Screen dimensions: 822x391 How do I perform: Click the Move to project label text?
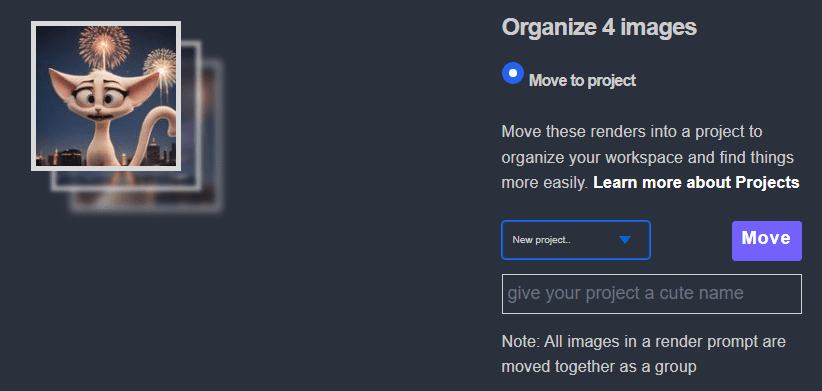582,81
